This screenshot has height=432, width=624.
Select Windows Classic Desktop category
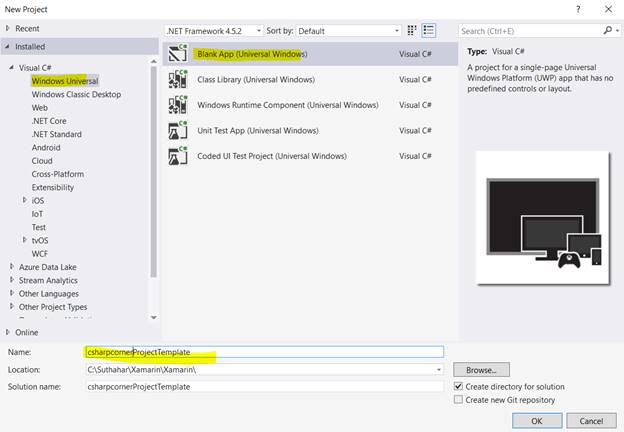pos(76,94)
